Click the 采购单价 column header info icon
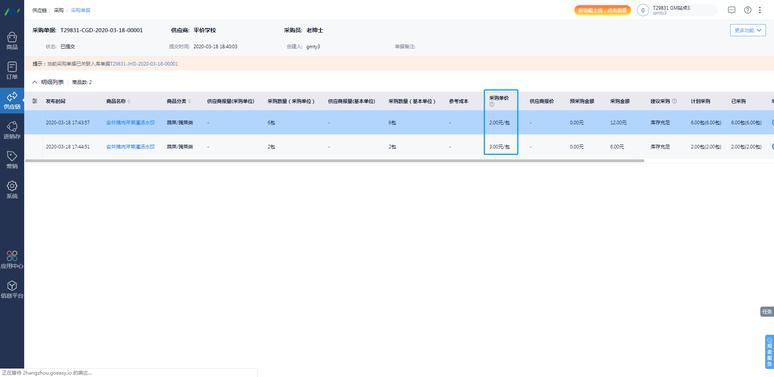 [492, 104]
